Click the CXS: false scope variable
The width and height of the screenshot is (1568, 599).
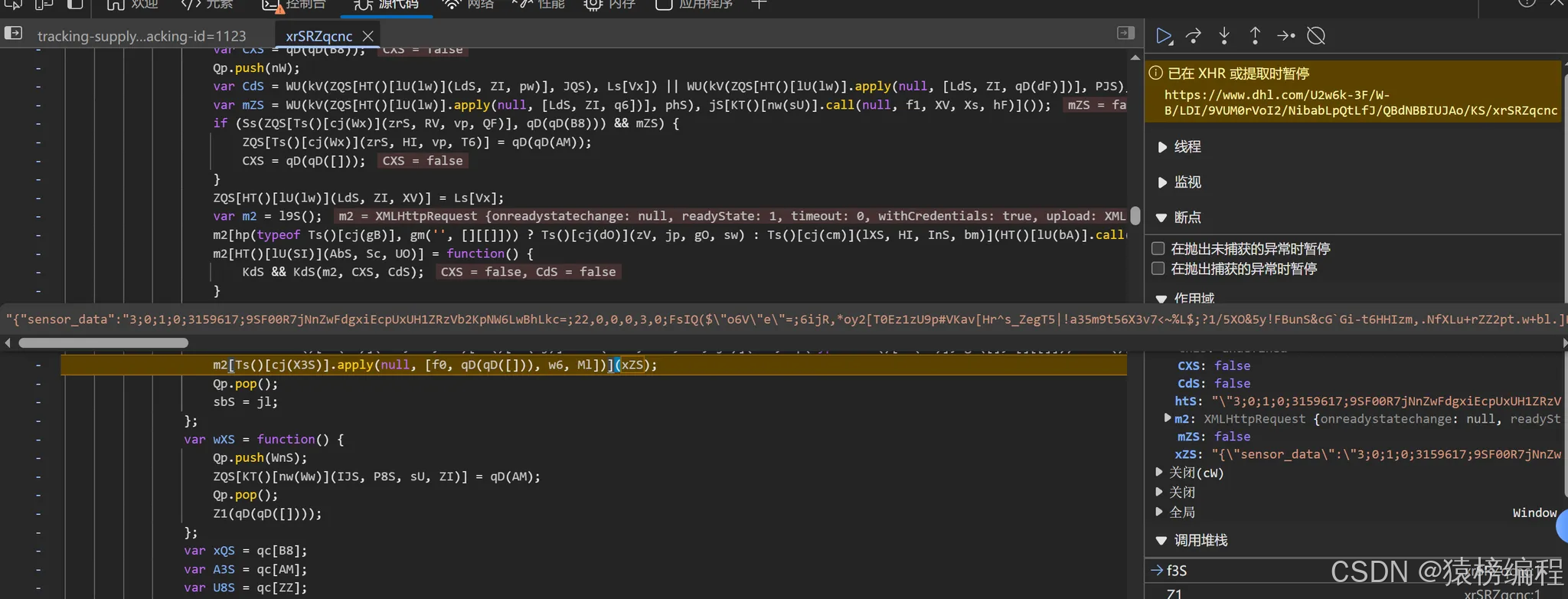tap(1214, 366)
